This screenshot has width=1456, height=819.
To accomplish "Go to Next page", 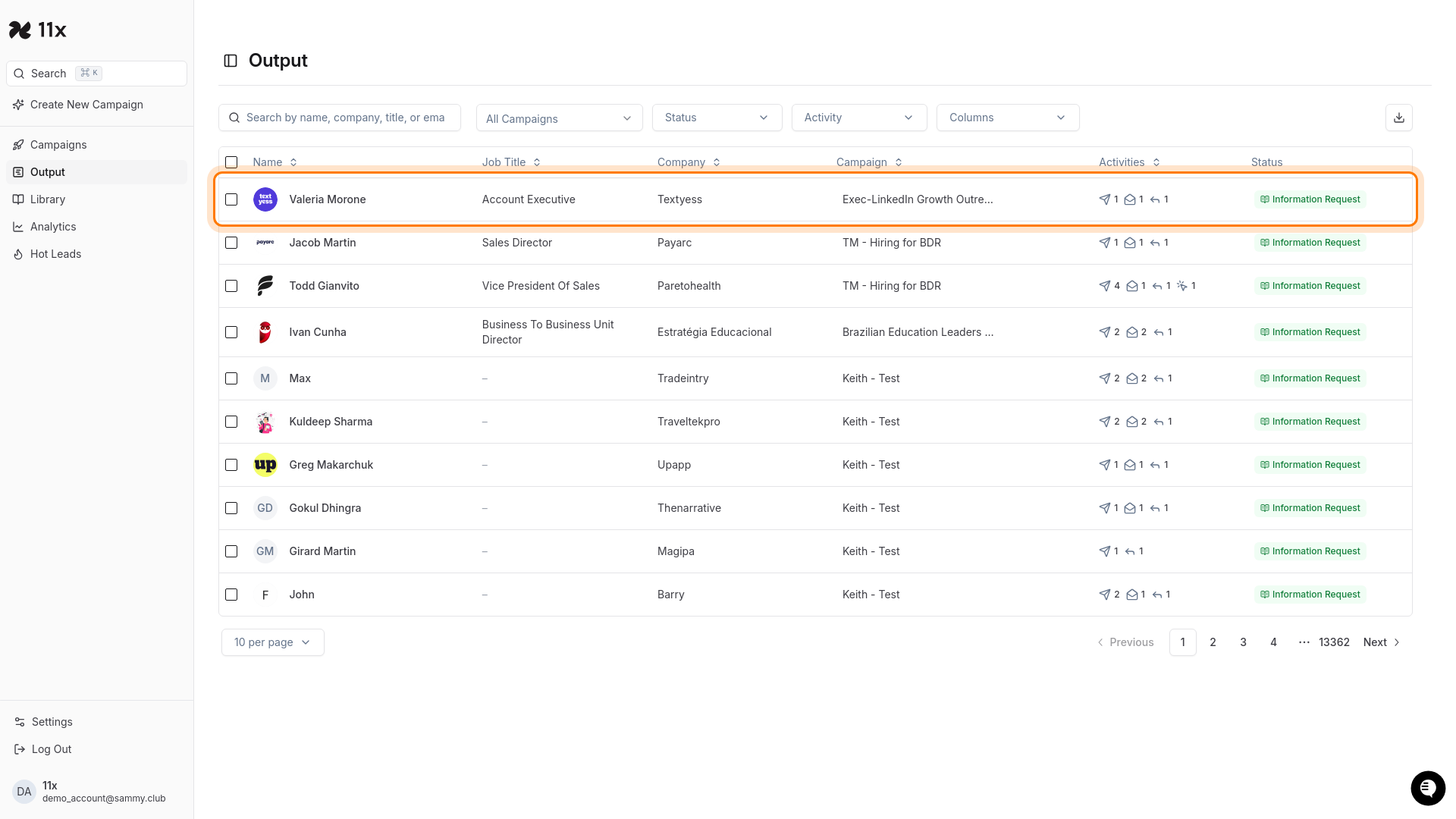I will pyautogui.click(x=1382, y=642).
